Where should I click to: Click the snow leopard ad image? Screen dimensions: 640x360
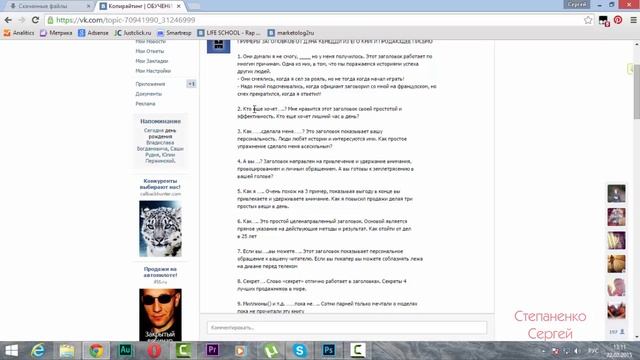click(160, 229)
